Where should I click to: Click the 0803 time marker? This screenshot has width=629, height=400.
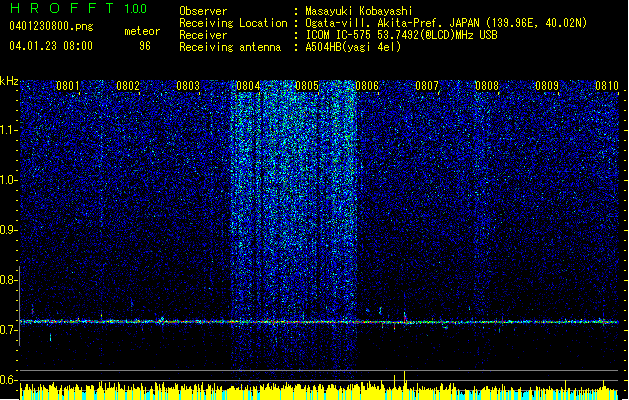(188, 86)
